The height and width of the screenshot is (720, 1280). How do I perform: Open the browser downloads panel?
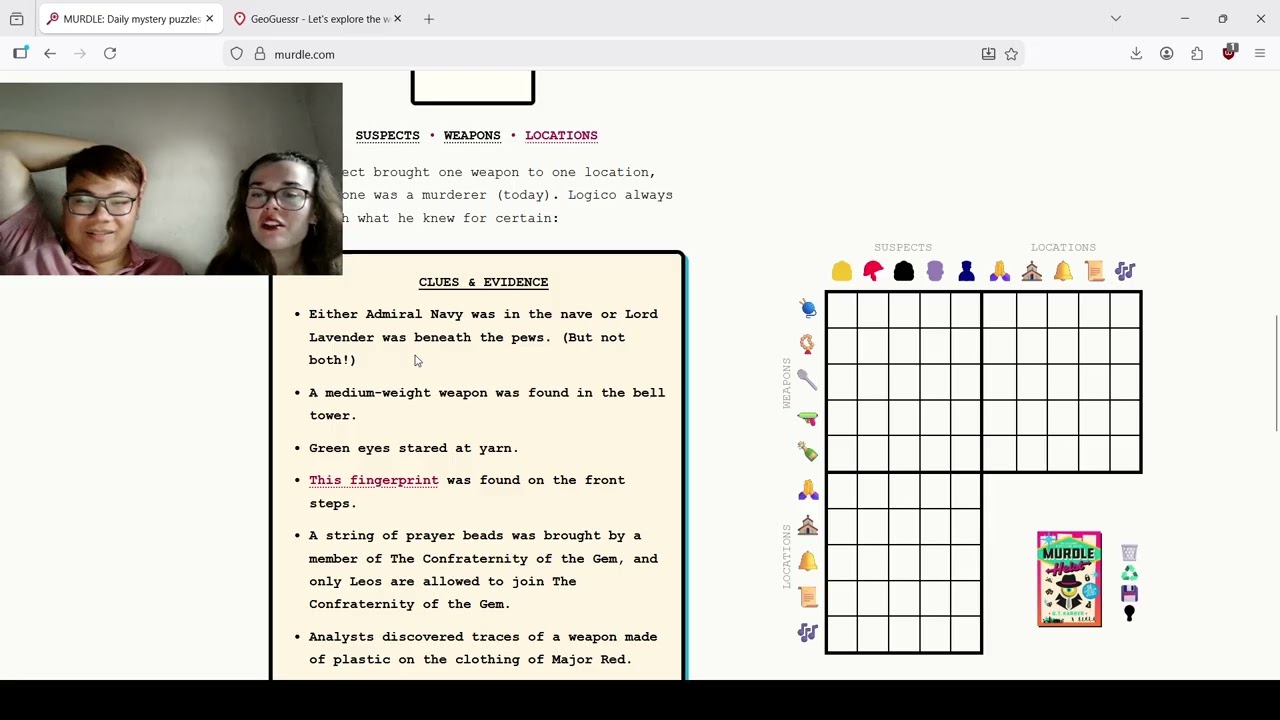[1136, 54]
